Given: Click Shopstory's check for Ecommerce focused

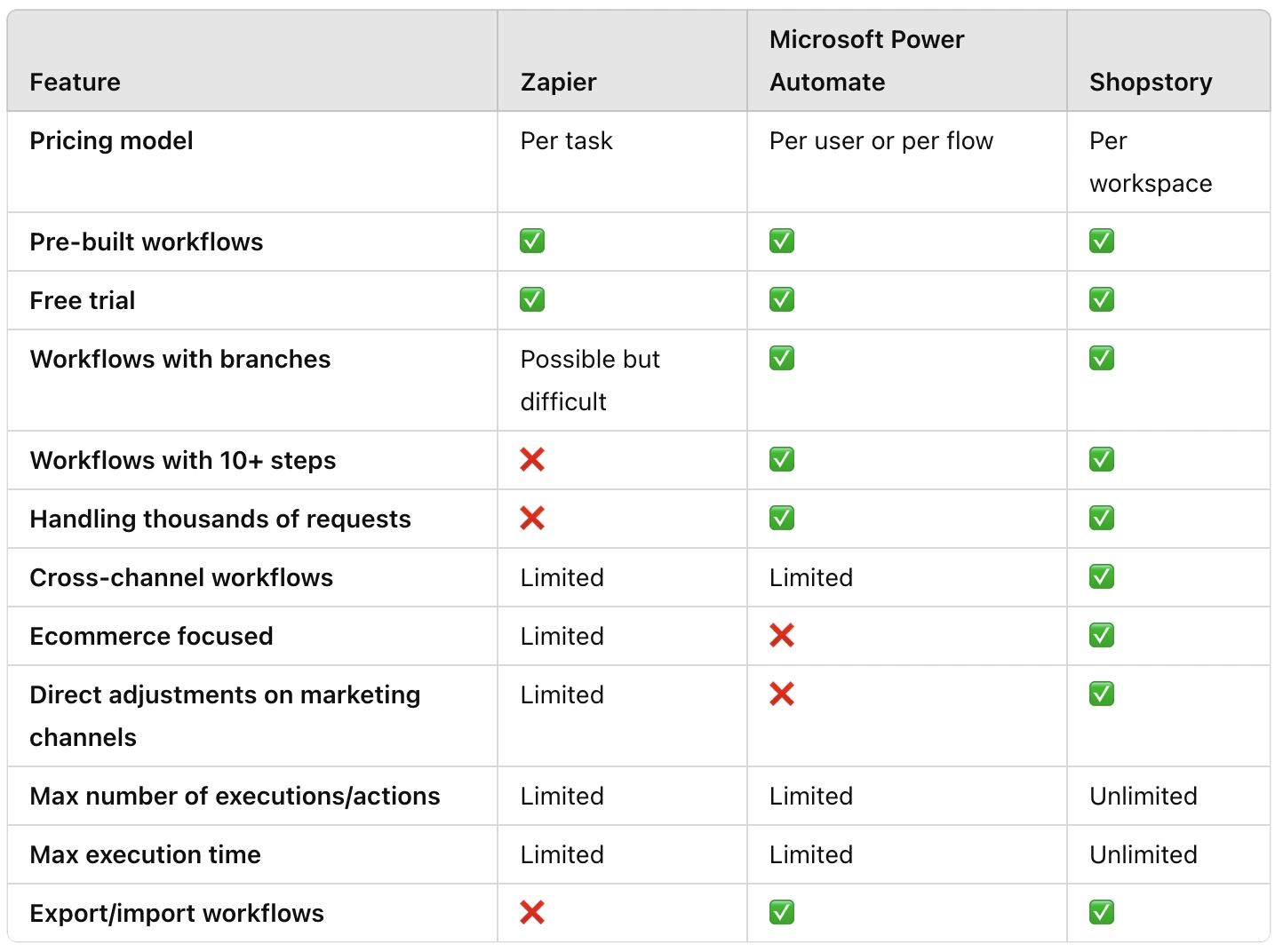Looking at the screenshot, I should 1102,635.
